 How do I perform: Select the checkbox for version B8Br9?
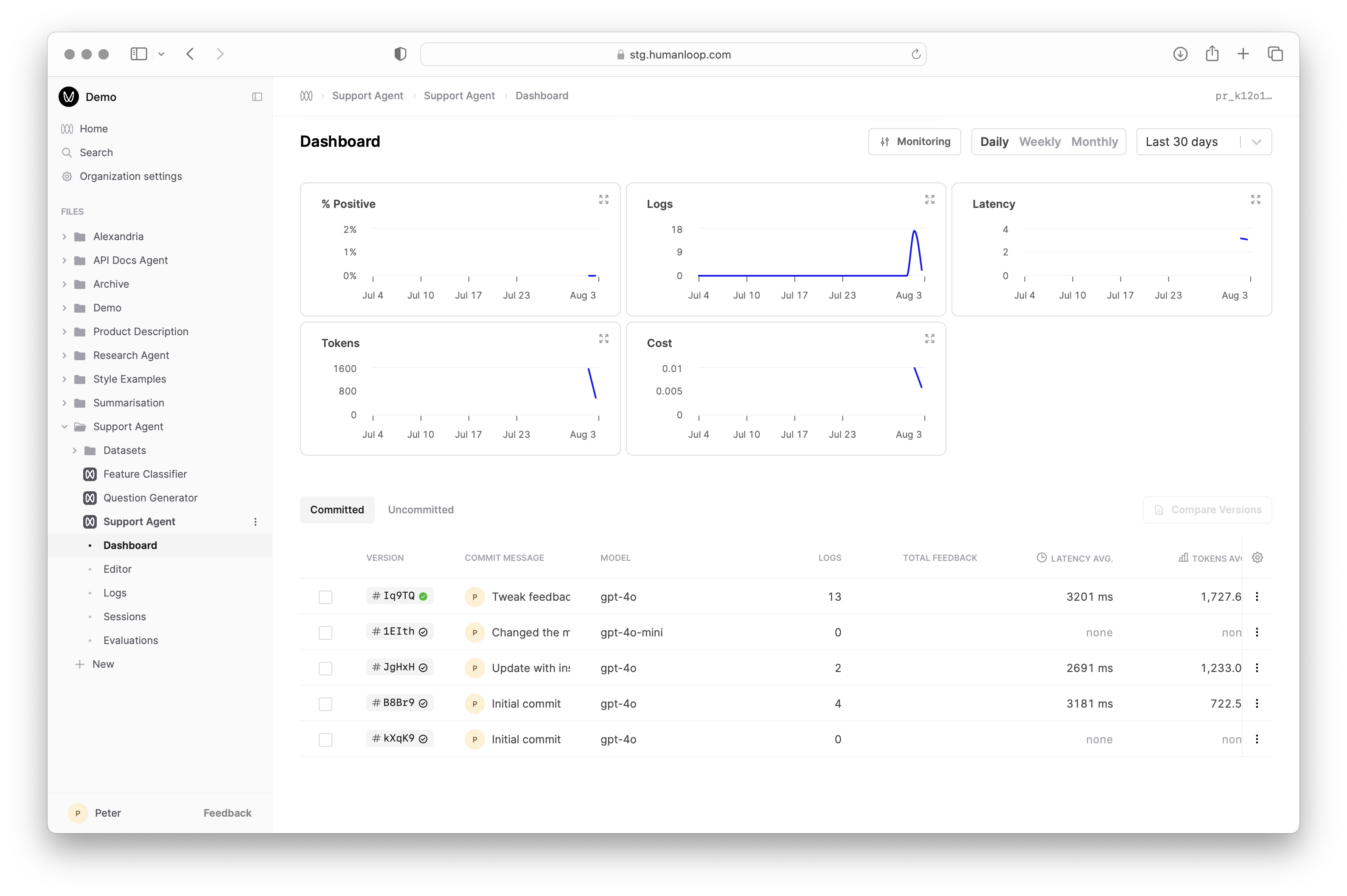tap(326, 703)
